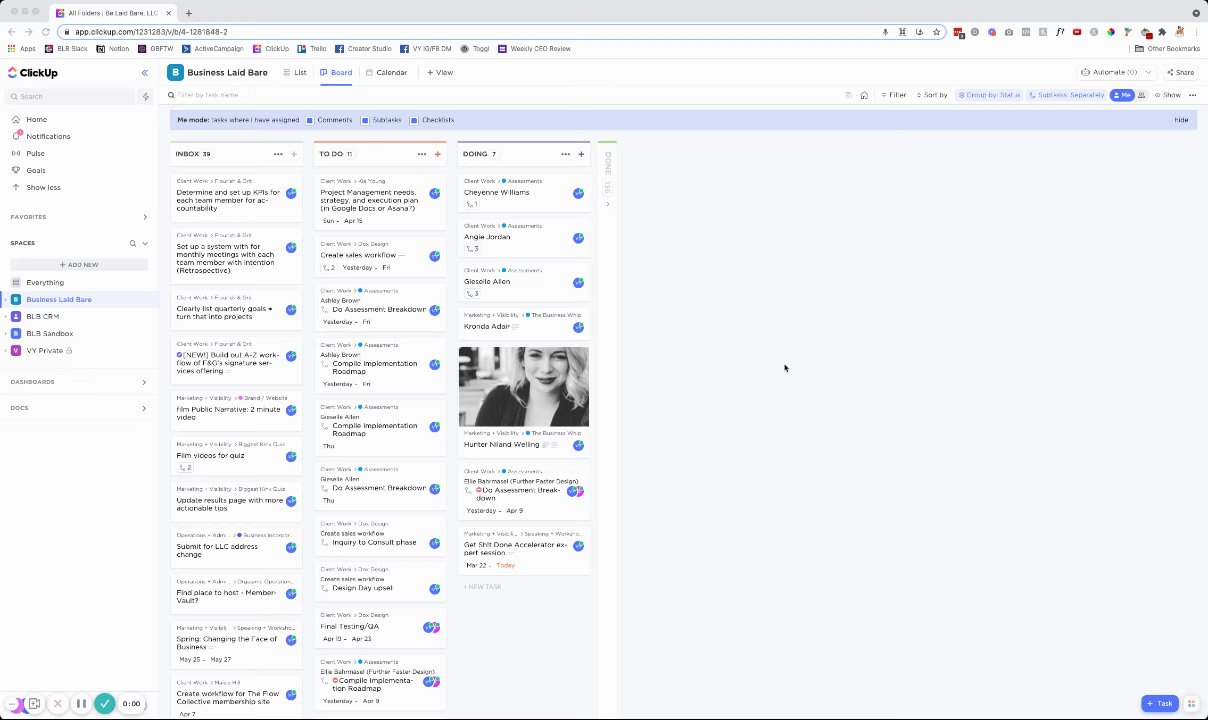The image size is (1208, 720).
Task: Open Group by Status dropdown
Action: click(989, 95)
